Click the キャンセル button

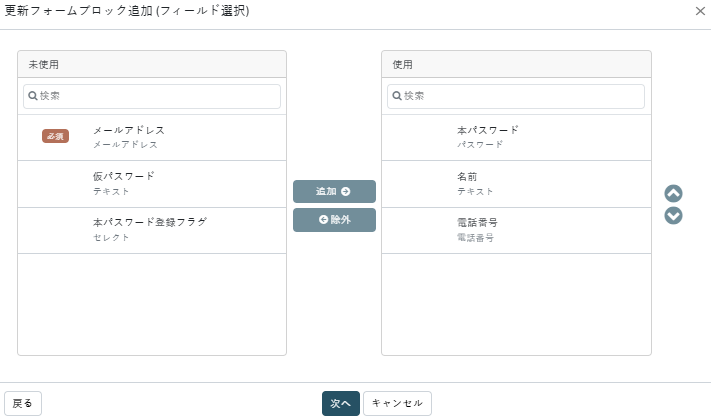coord(397,403)
